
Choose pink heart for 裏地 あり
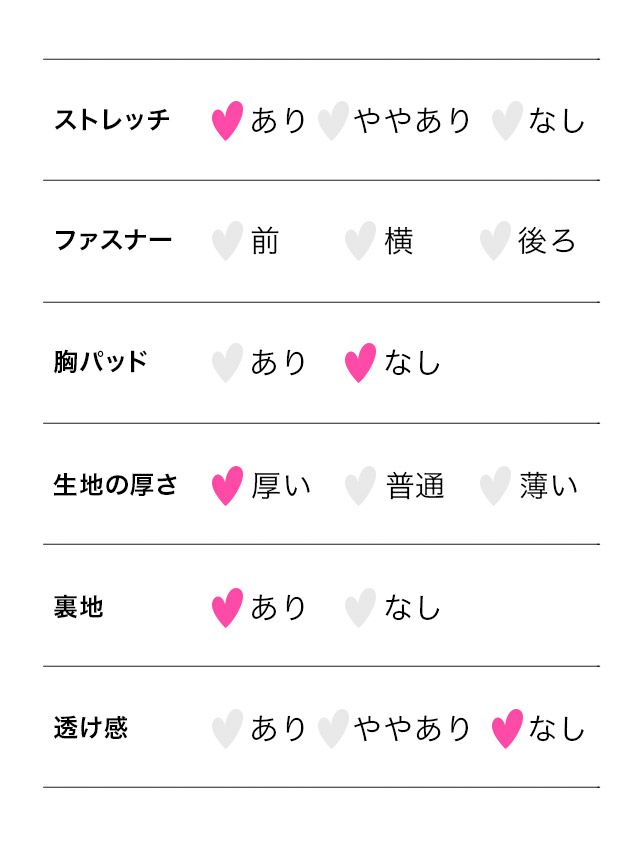[228, 608]
